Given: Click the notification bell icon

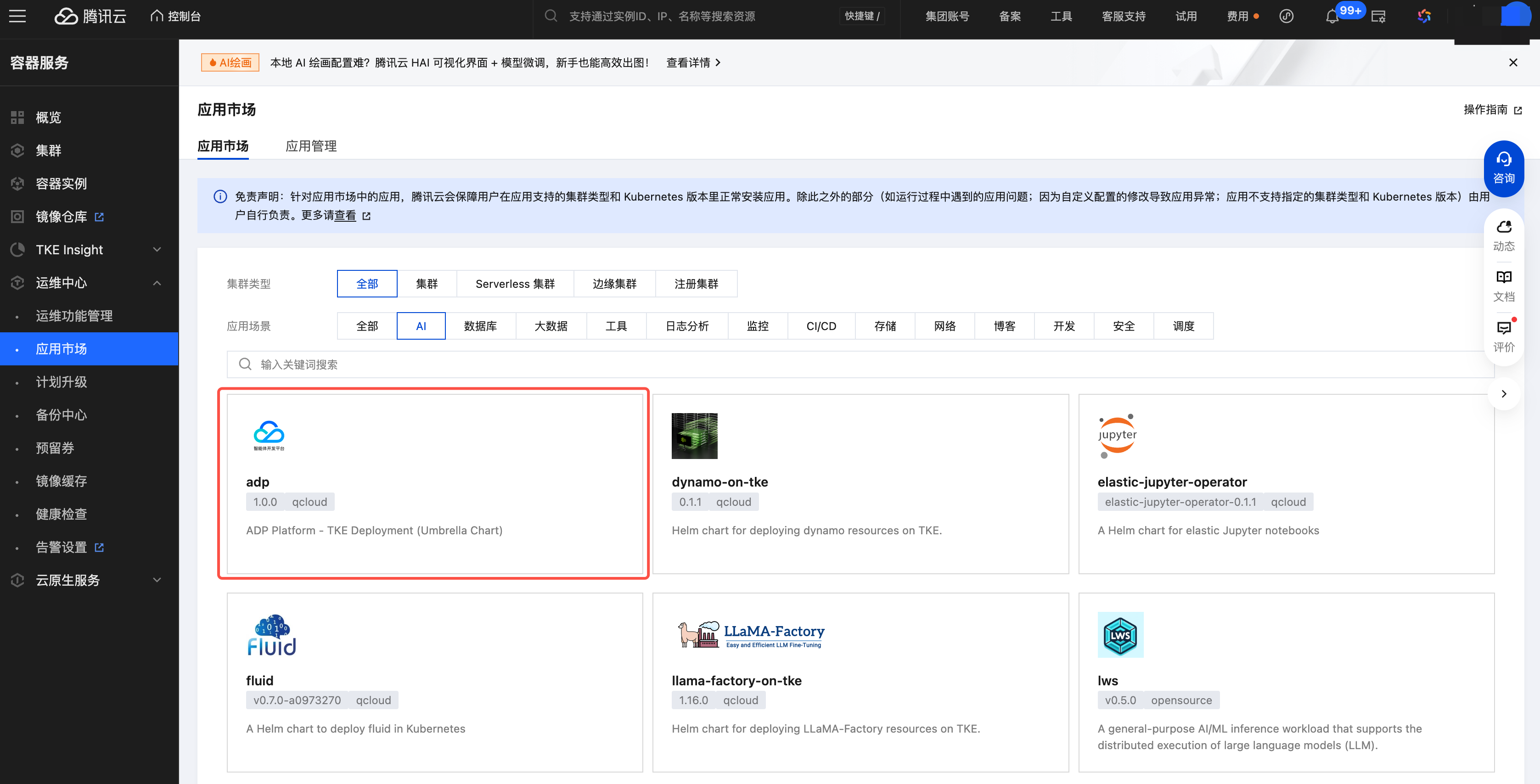Looking at the screenshot, I should pos(1332,17).
